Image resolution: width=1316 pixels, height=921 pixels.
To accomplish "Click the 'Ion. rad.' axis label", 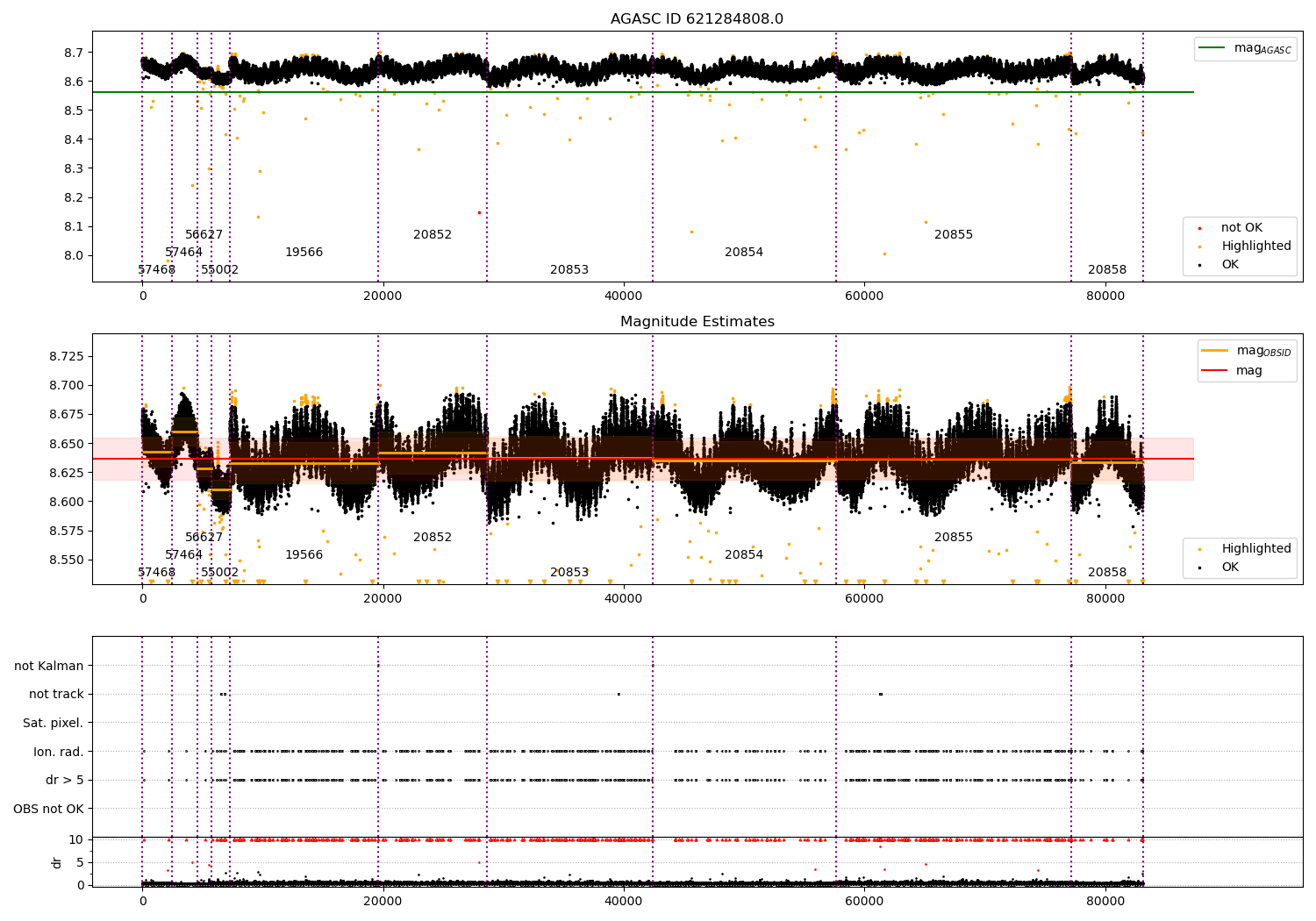I will [x=59, y=753].
